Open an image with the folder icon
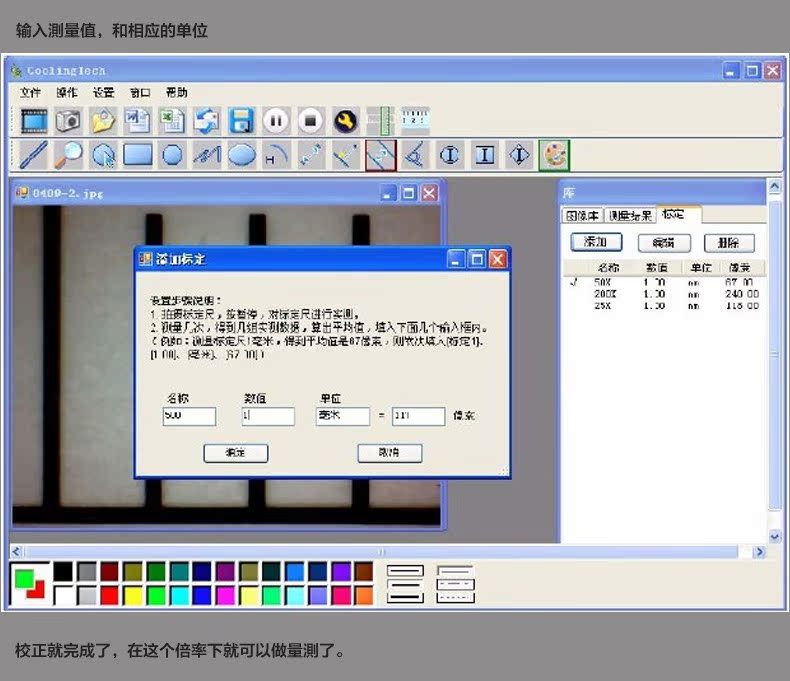790x681 pixels. (x=102, y=122)
